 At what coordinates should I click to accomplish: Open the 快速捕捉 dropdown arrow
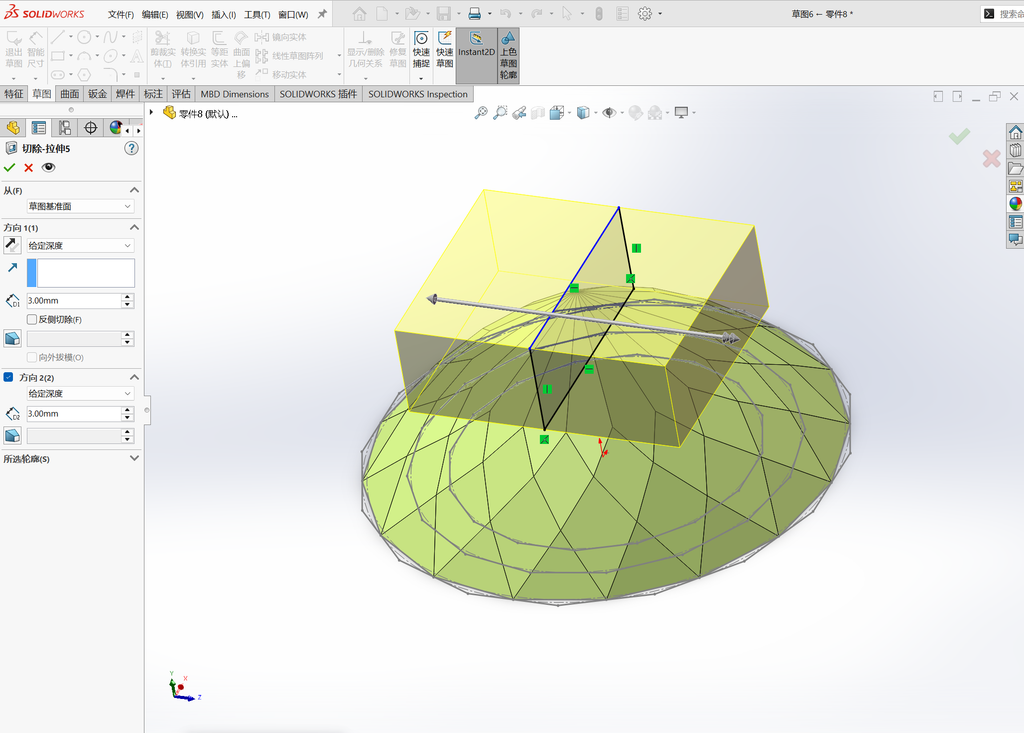(x=421, y=78)
